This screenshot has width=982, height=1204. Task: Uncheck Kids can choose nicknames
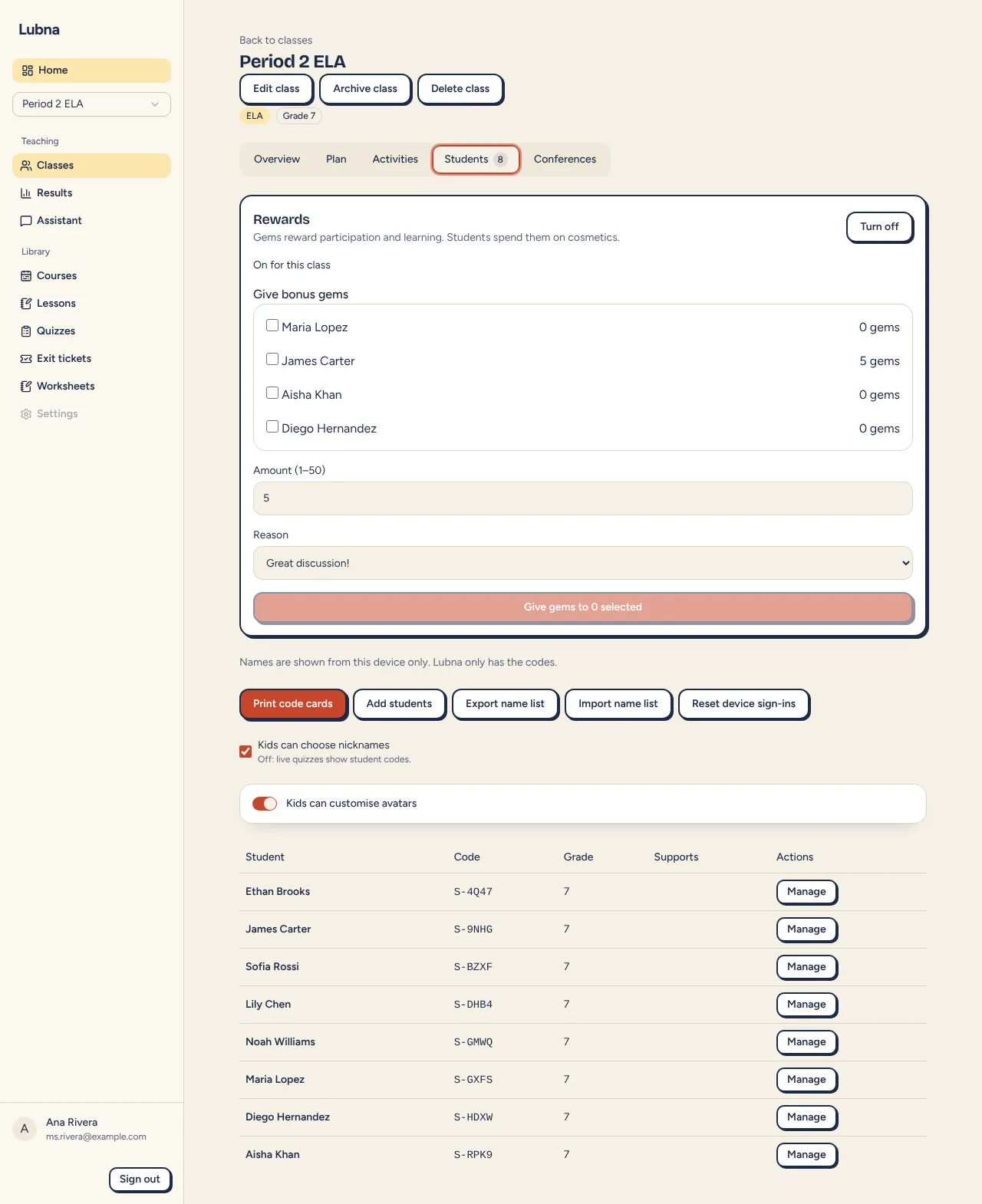pos(245,752)
